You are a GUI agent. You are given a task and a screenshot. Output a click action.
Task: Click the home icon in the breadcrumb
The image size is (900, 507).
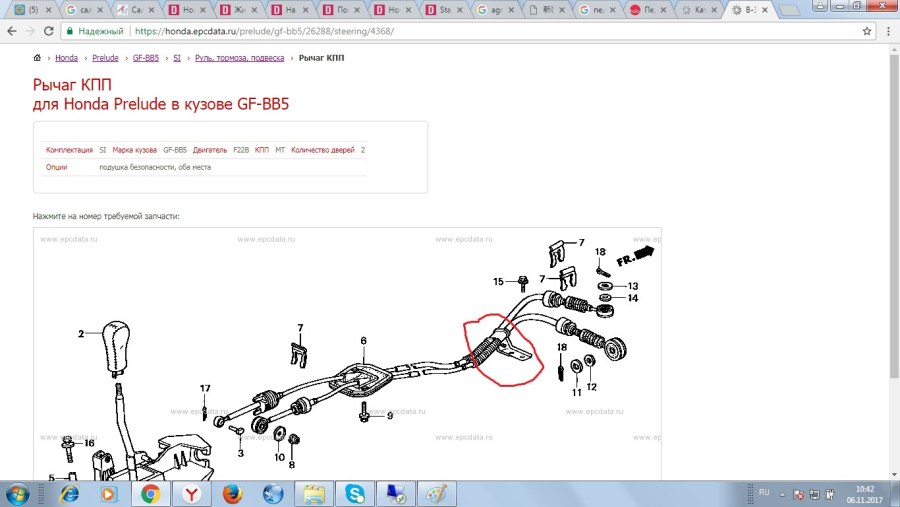(38, 59)
